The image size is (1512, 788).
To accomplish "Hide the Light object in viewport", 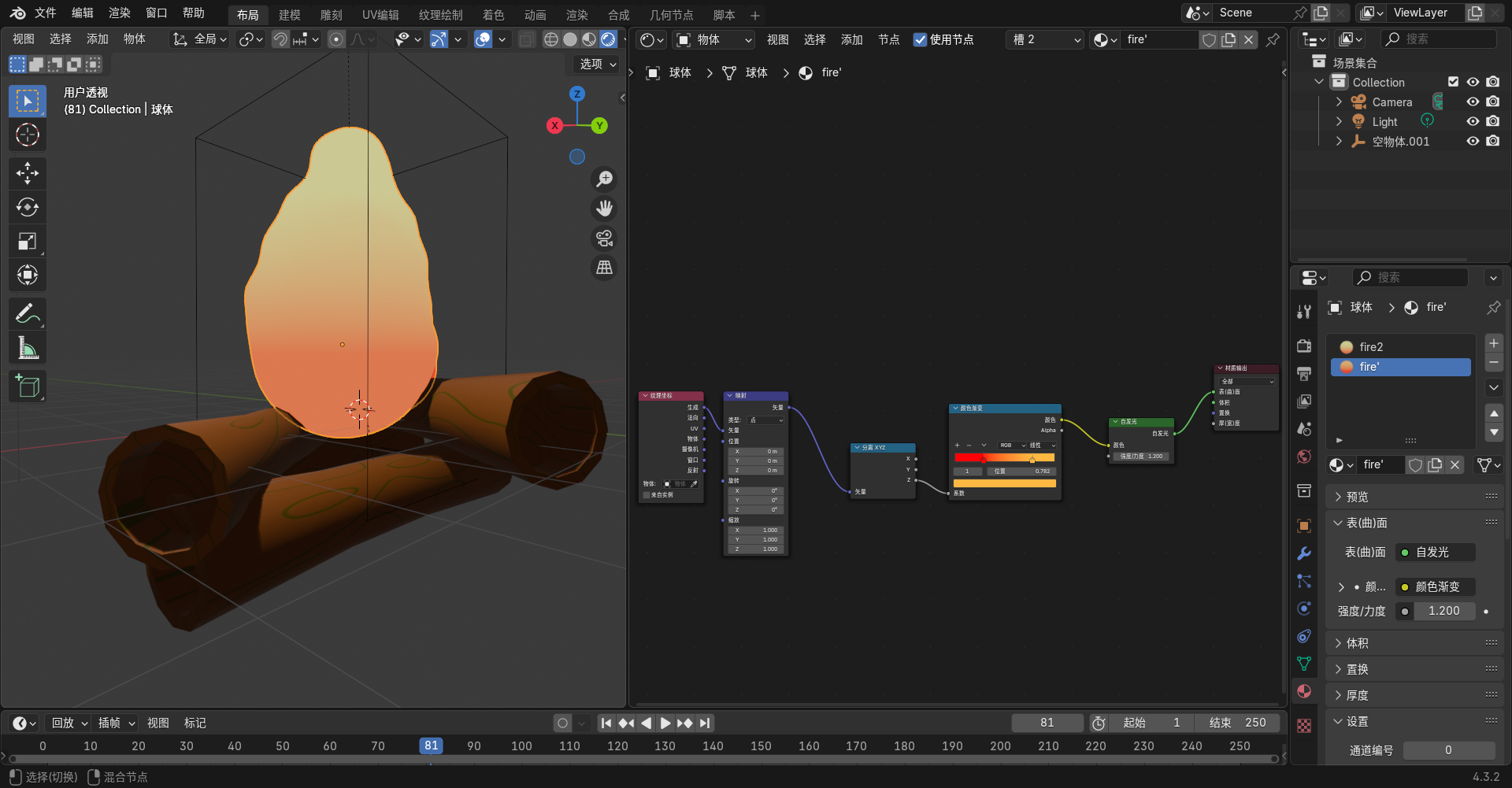I will [x=1473, y=121].
